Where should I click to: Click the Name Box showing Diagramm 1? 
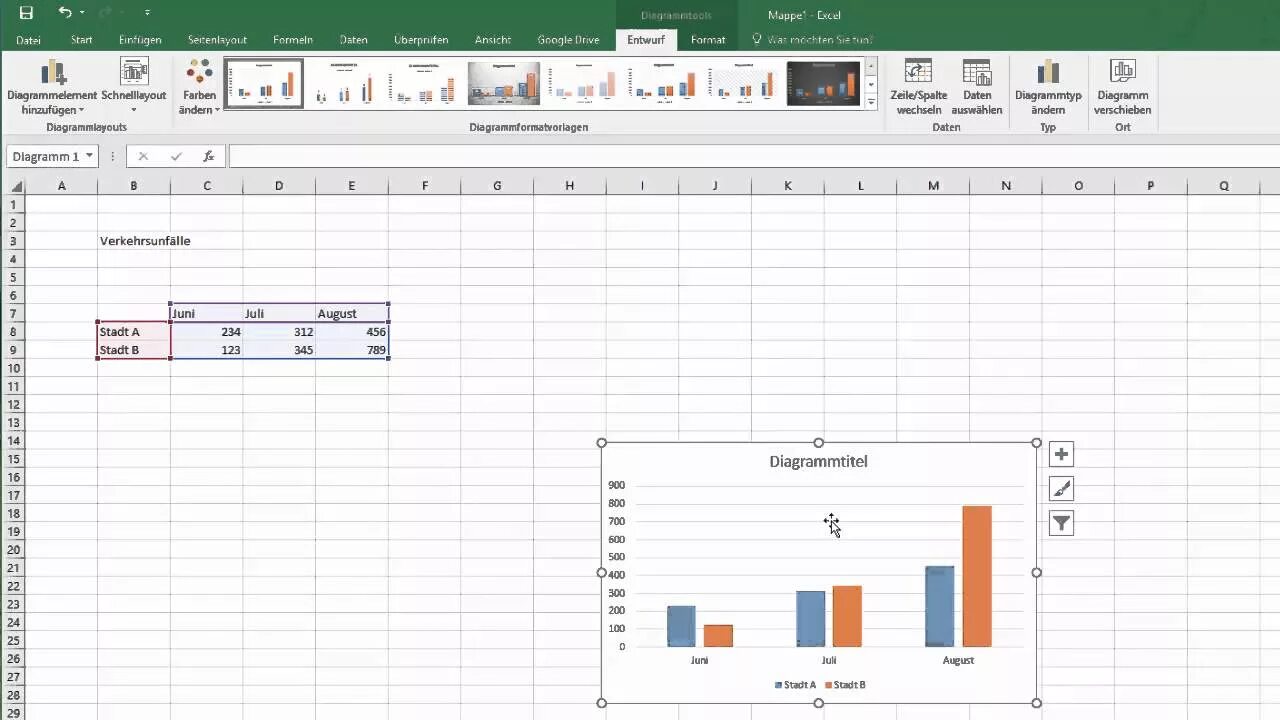pyautogui.click(x=45, y=156)
